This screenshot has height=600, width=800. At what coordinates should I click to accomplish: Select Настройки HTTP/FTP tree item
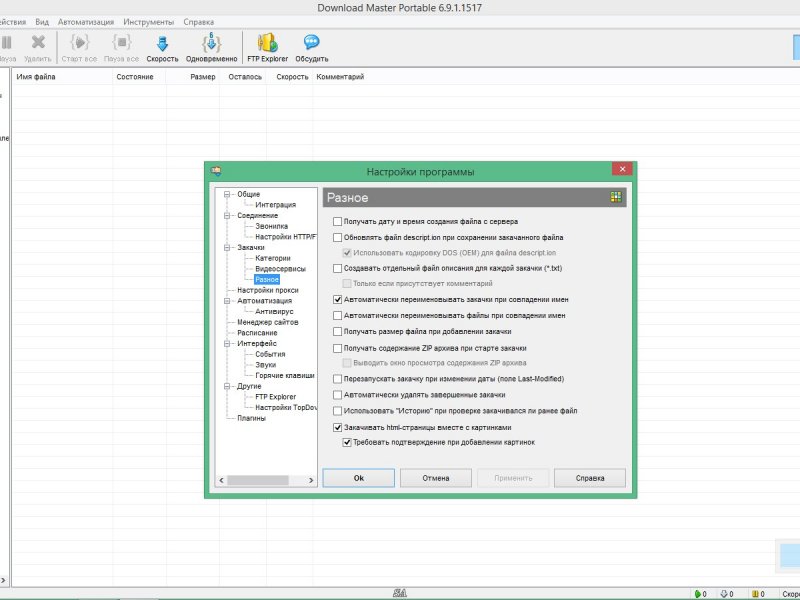(x=286, y=237)
